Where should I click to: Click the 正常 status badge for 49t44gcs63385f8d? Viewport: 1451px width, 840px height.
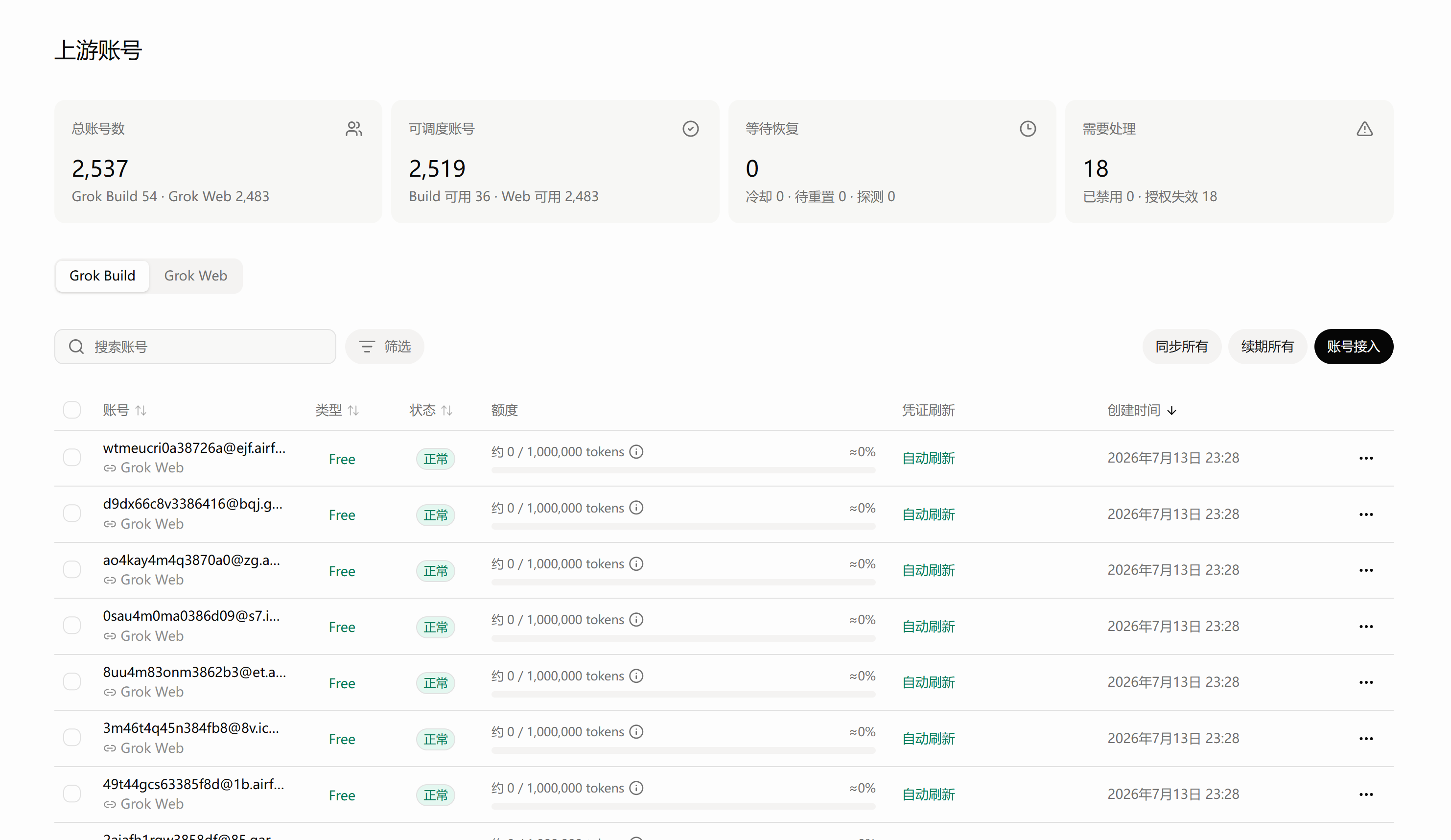(x=436, y=795)
